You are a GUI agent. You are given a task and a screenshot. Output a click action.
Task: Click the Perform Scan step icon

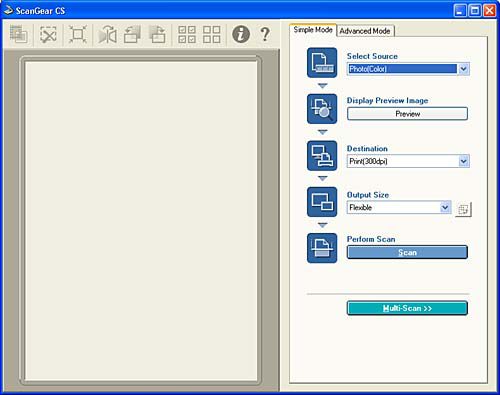(x=322, y=248)
